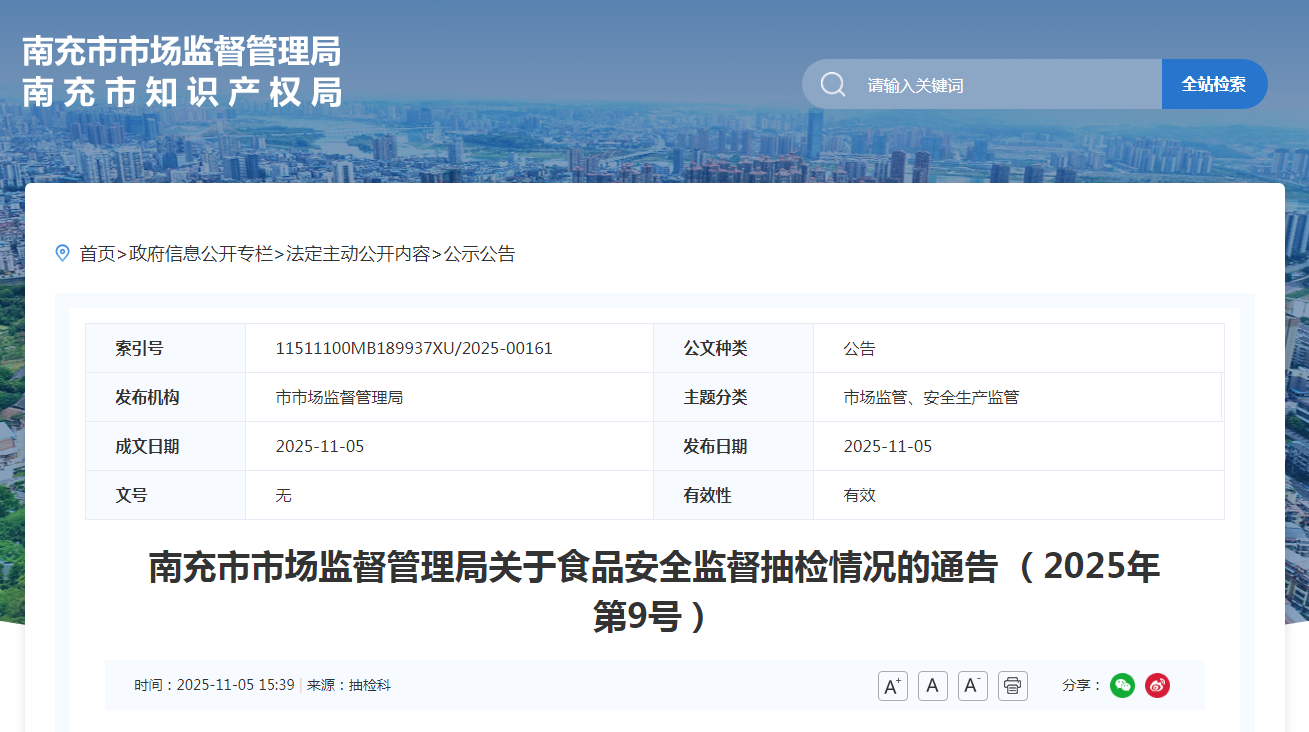The image size is (1309, 732).
Task: Share the article via the Weibo icon
Action: point(1157,685)
